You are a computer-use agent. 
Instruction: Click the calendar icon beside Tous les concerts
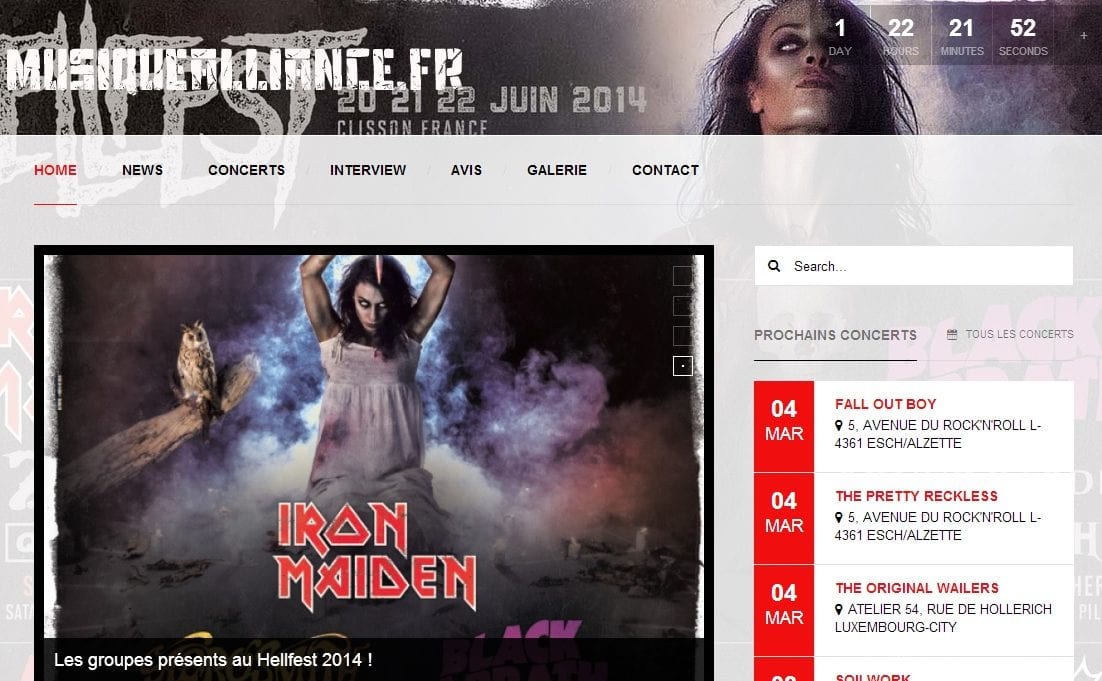pos(952,335)
